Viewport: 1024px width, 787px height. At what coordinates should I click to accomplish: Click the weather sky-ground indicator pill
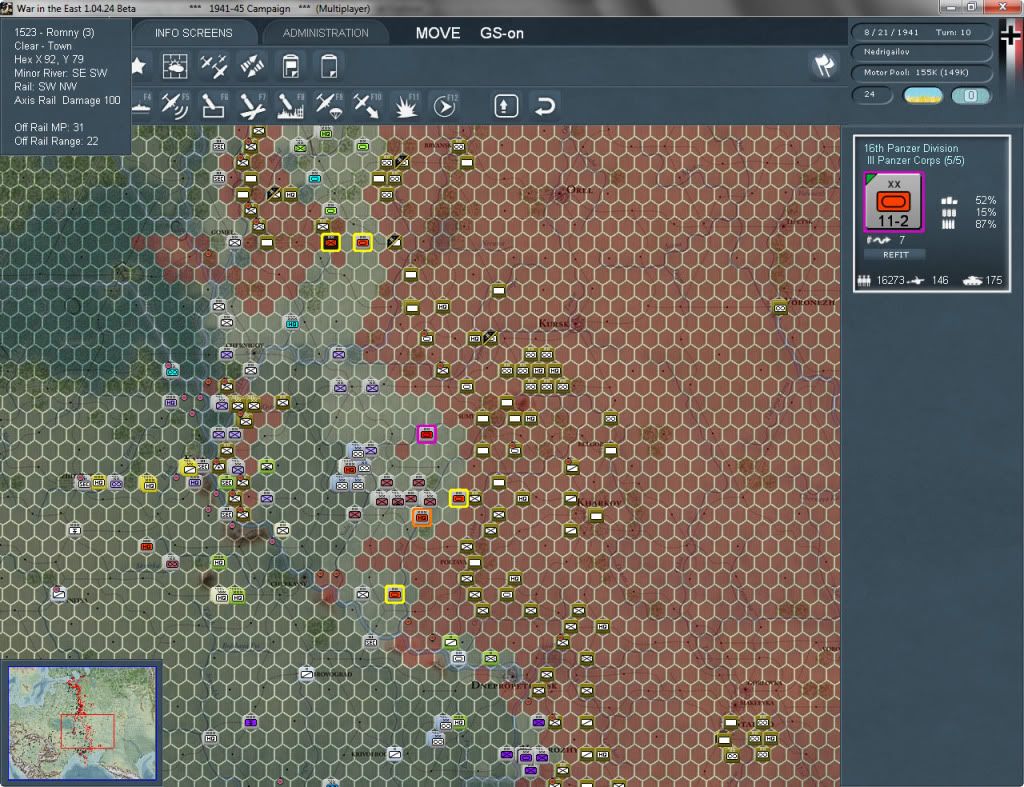922,95
